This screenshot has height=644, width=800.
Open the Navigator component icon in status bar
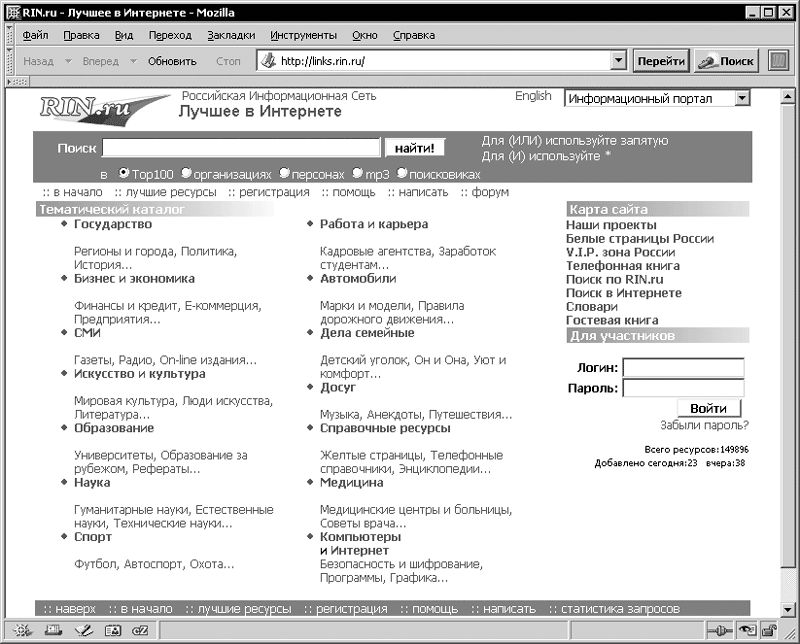click(22, 631)
